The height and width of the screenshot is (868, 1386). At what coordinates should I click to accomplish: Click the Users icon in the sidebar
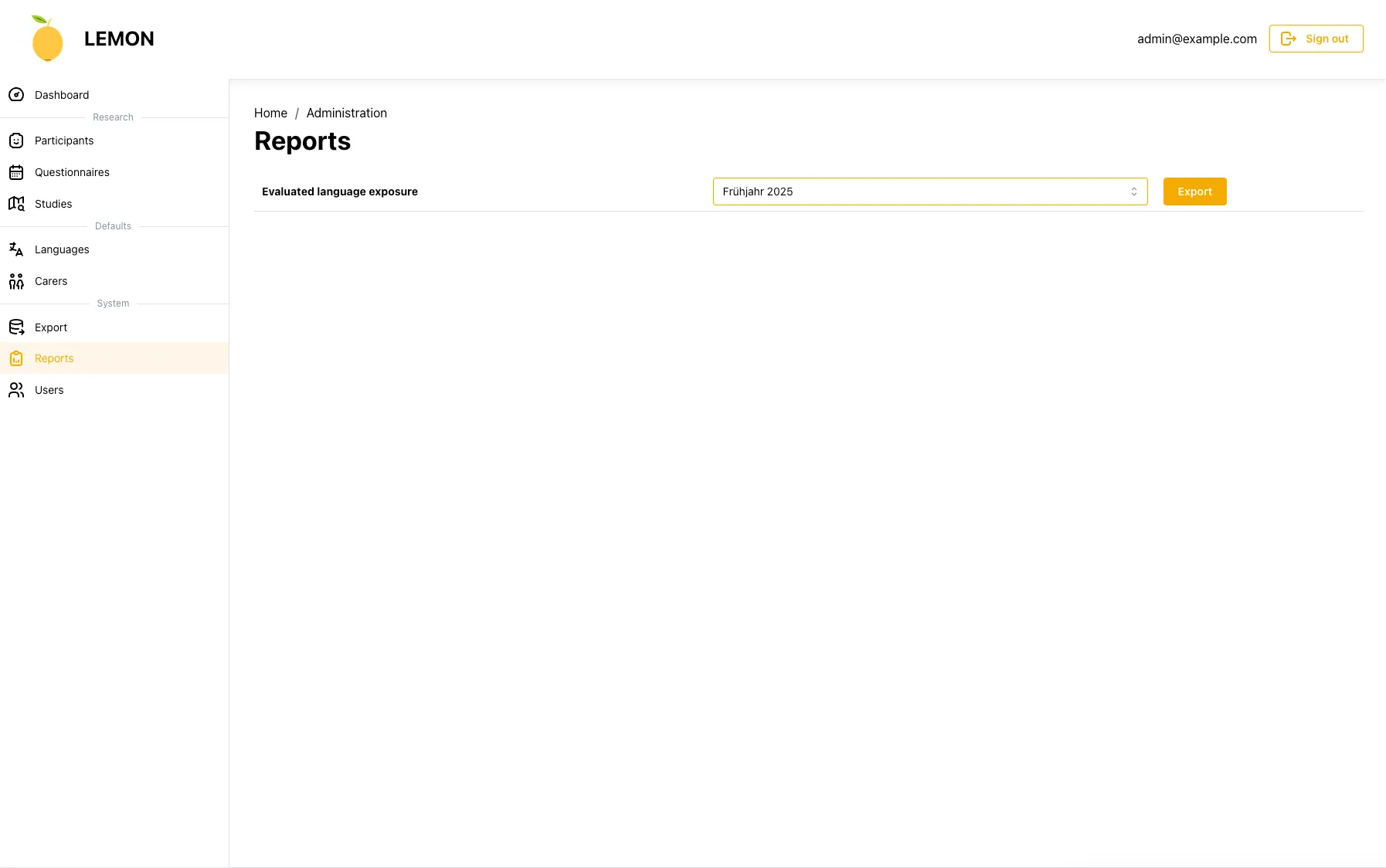[16, 390]
